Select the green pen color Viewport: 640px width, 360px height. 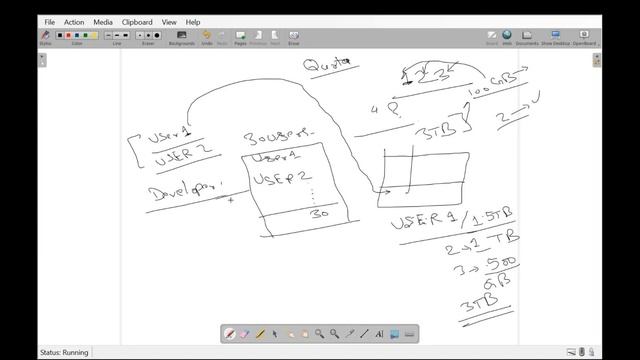85,36
